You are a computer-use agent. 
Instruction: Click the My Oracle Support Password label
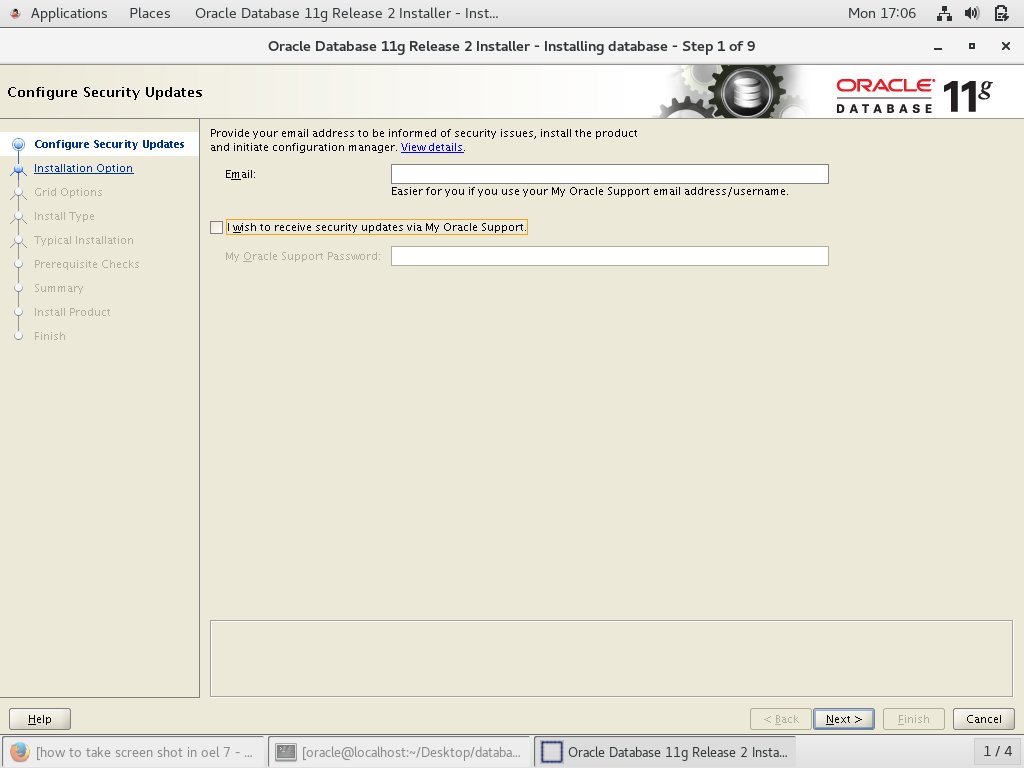point(302,257)
